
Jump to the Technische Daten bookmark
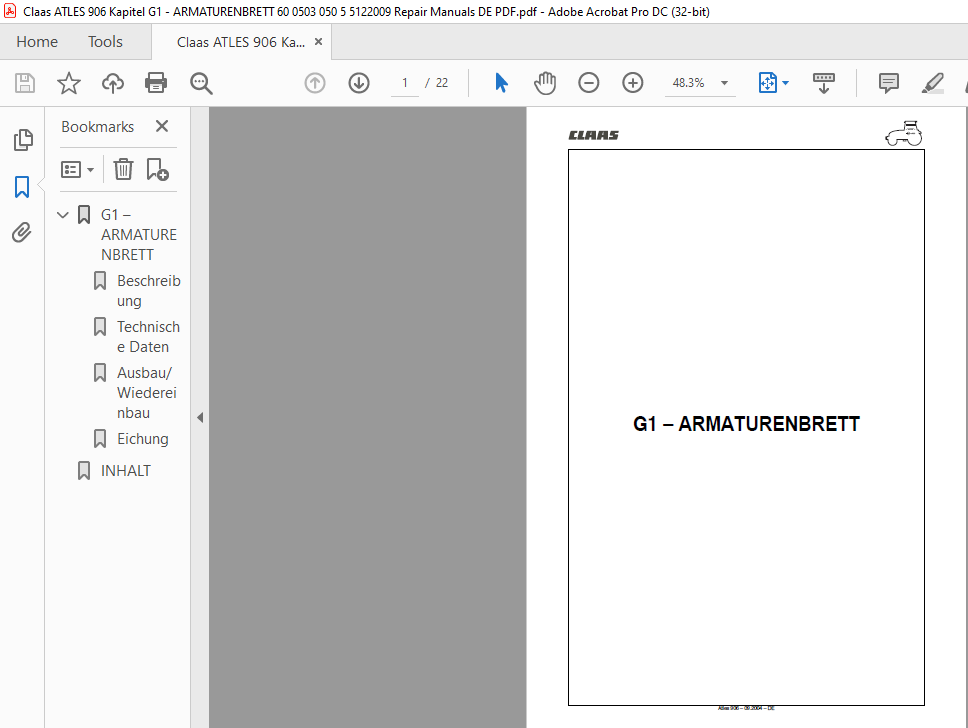click(148, 337)
